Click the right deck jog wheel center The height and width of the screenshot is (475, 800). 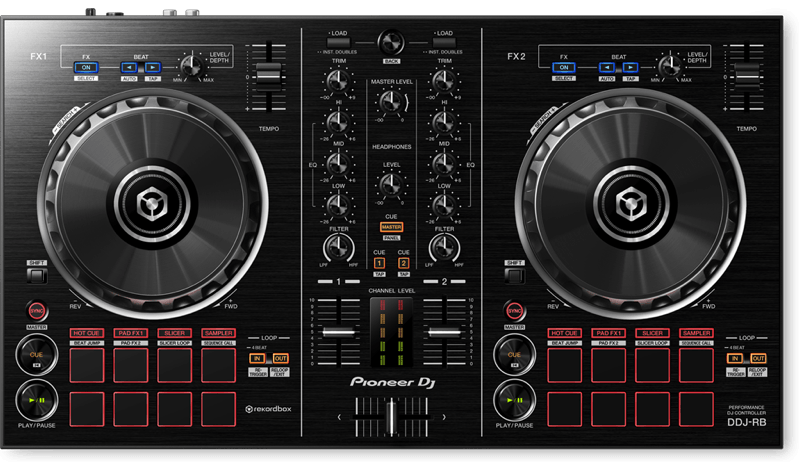631,205
